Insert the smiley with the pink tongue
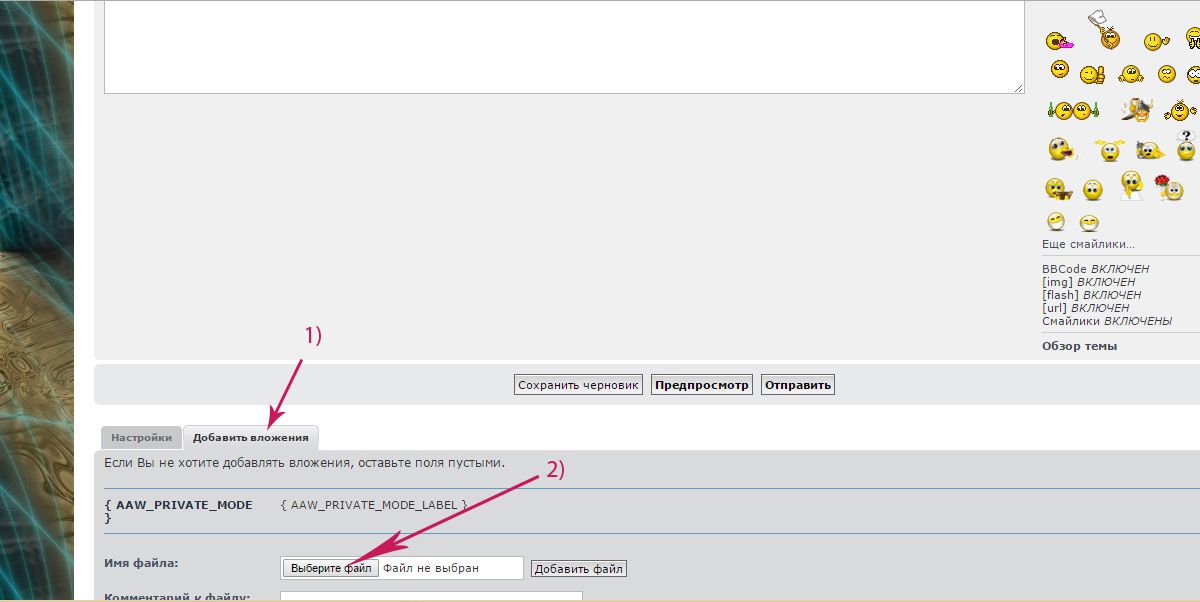This screenshot has width=1200, height=602. pyautogui.click(x=1058, y=41)
